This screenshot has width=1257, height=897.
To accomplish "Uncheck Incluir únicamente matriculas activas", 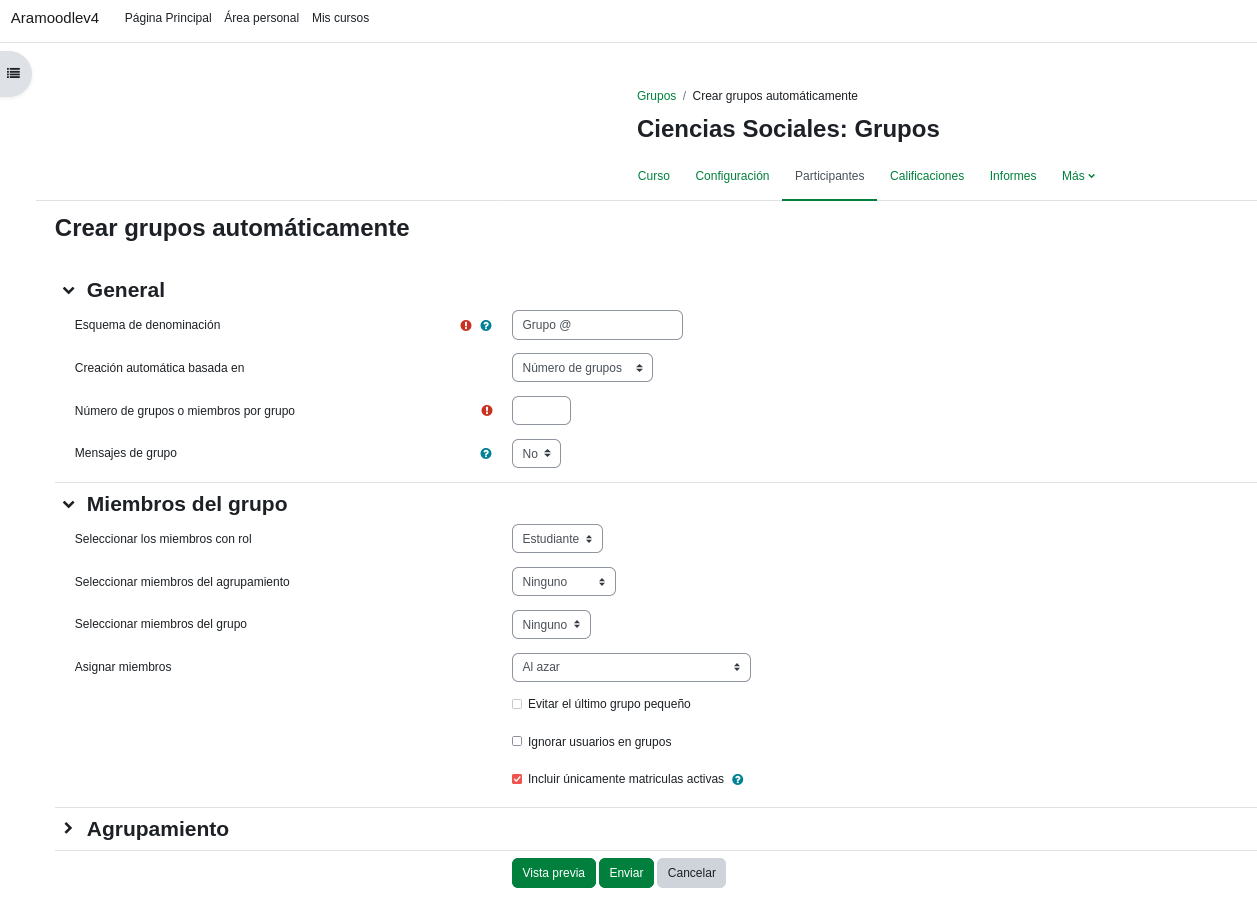I will (517, 779).
